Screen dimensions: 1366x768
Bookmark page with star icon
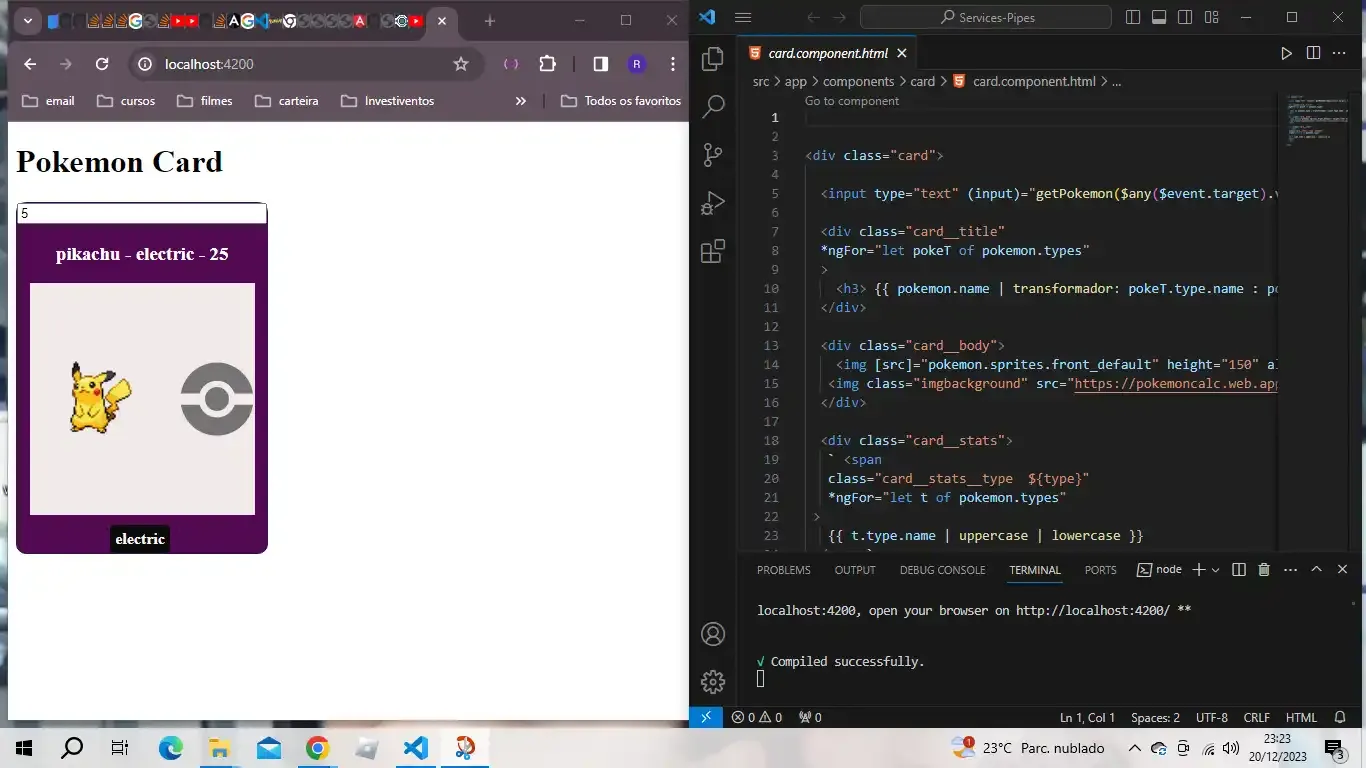(461, 64)
